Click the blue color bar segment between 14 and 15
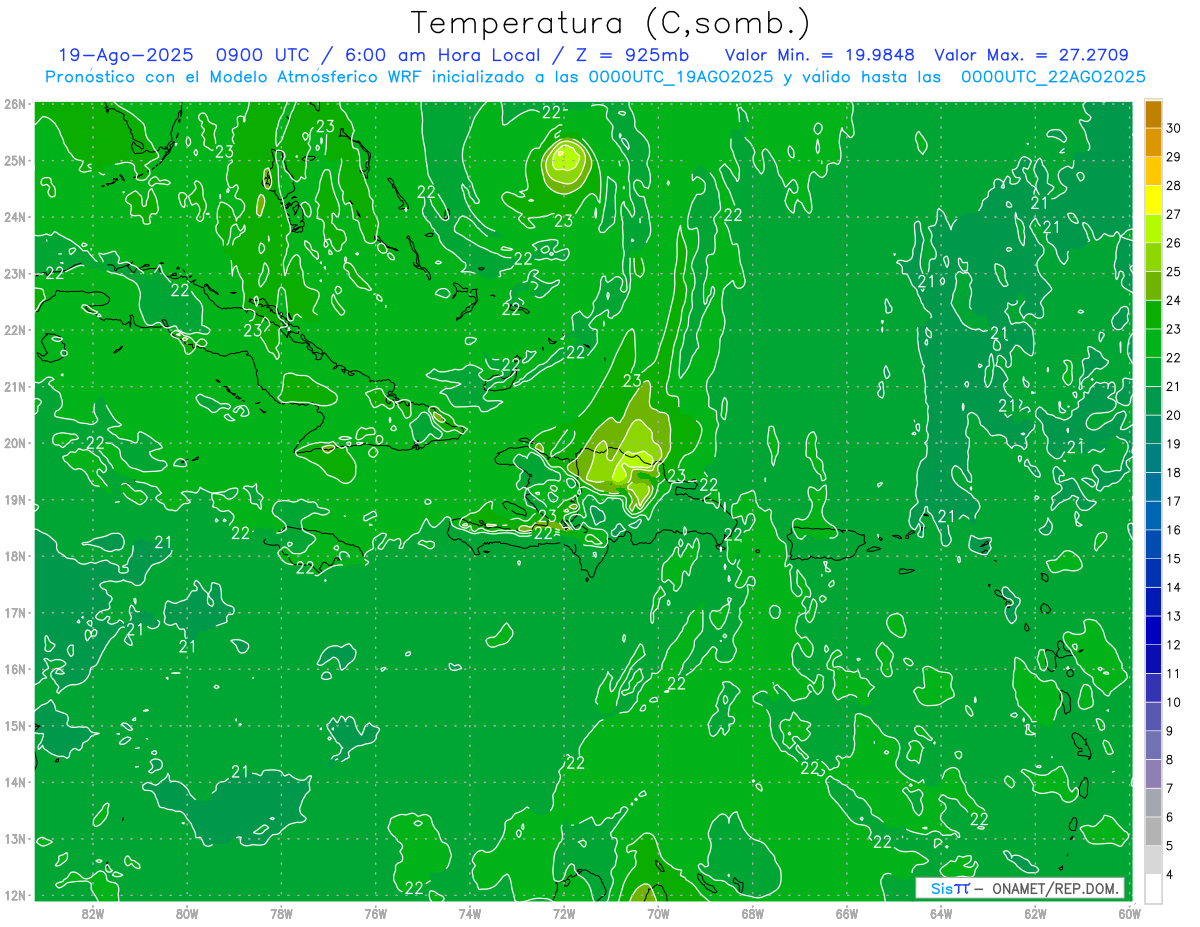 [x=1153, y=573]
